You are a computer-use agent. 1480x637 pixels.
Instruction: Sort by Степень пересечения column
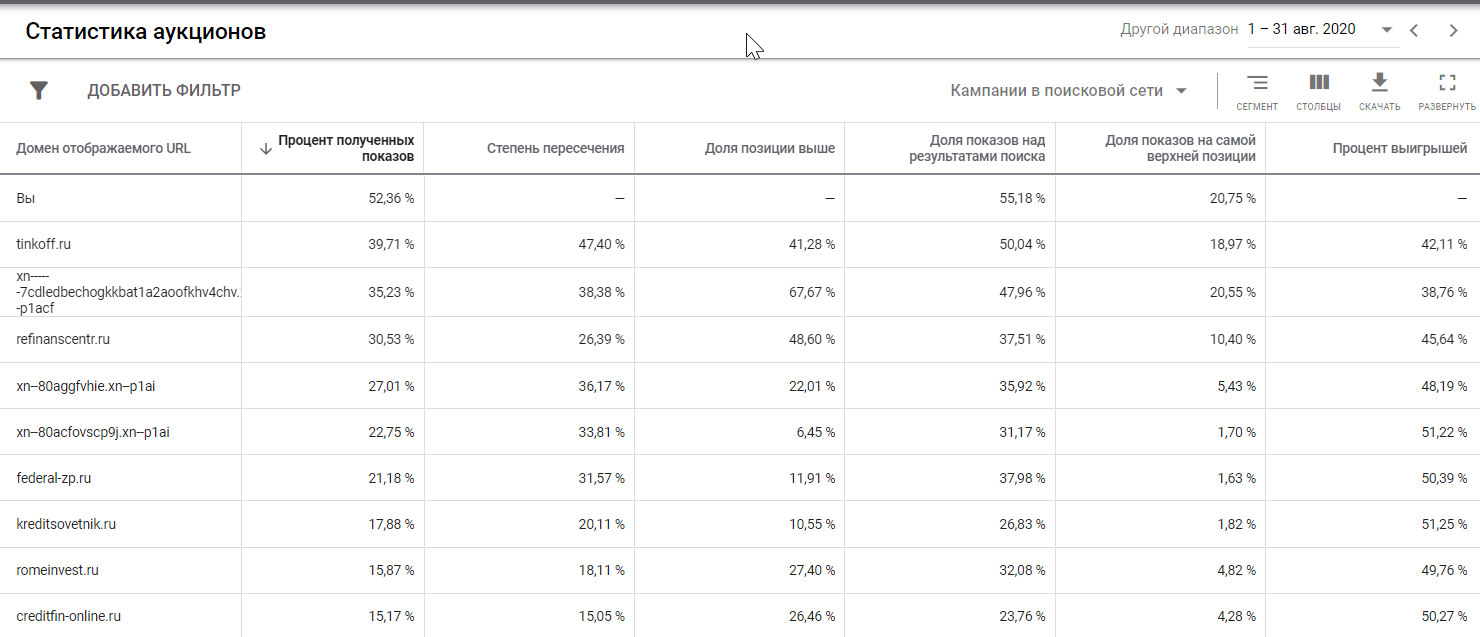click(x=555, y=149)
